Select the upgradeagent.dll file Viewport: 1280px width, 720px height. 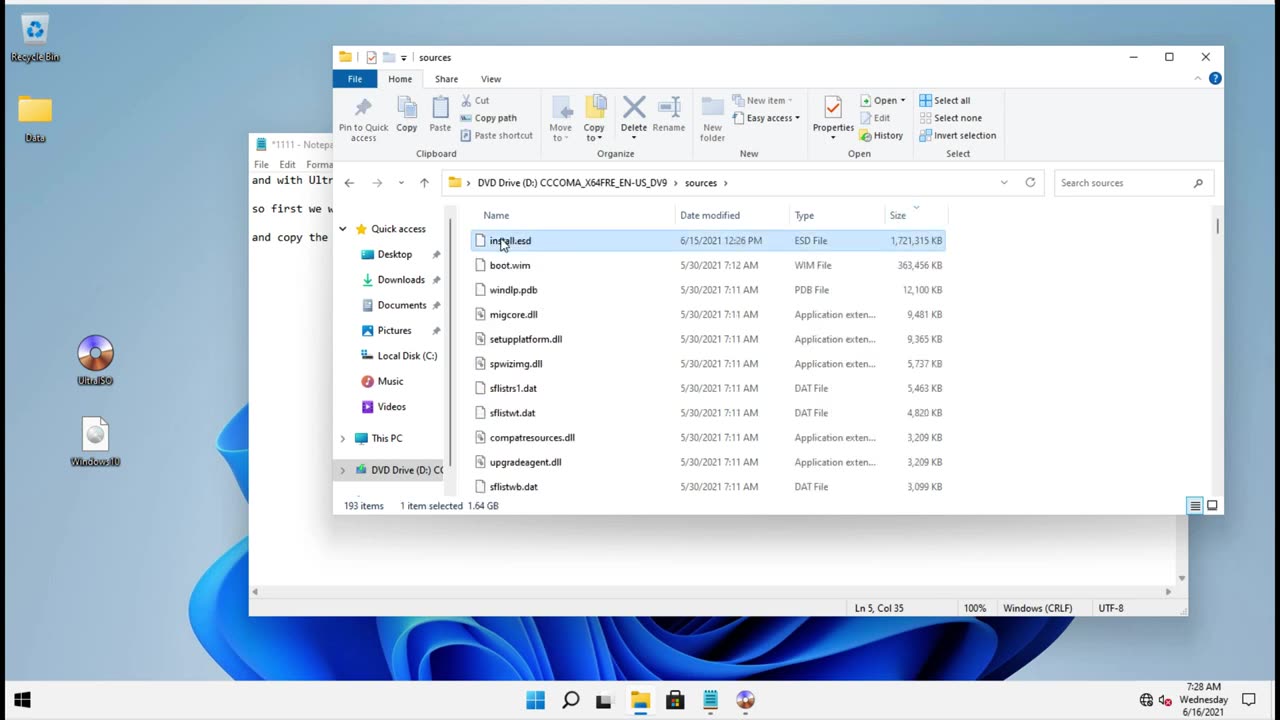(x=708, y=462)
